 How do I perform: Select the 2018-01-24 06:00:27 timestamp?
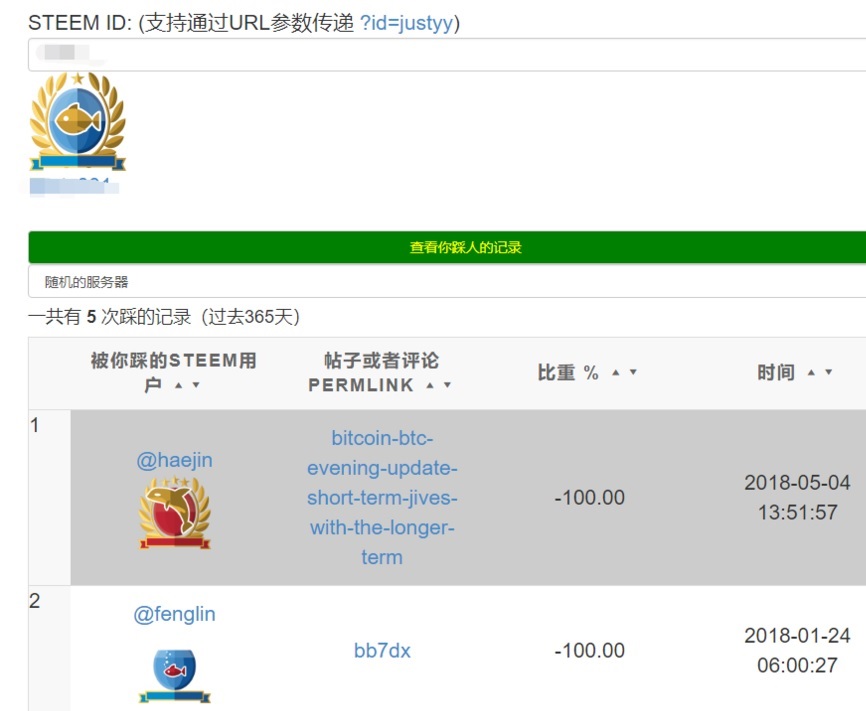click(797, 650)
